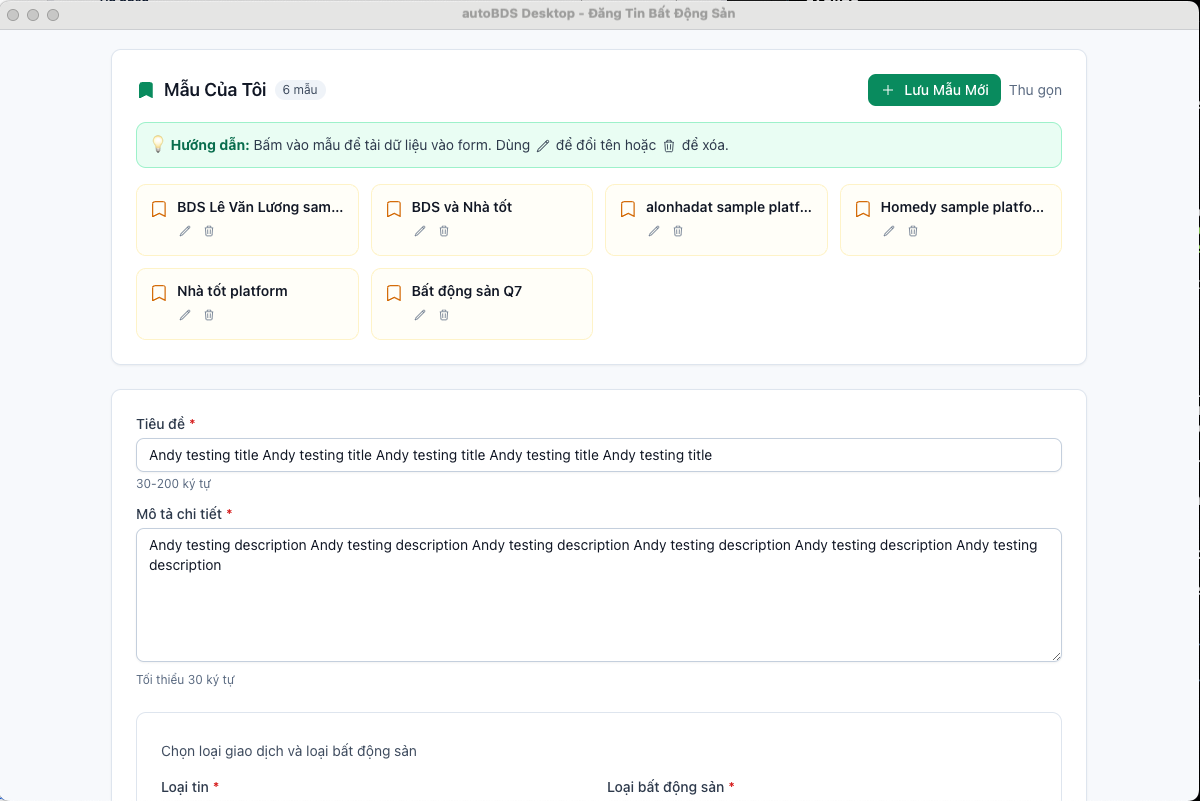Click bookmark icon of alonhadat sample card
The image size is (1200, 801).
[x=628, y=209]
